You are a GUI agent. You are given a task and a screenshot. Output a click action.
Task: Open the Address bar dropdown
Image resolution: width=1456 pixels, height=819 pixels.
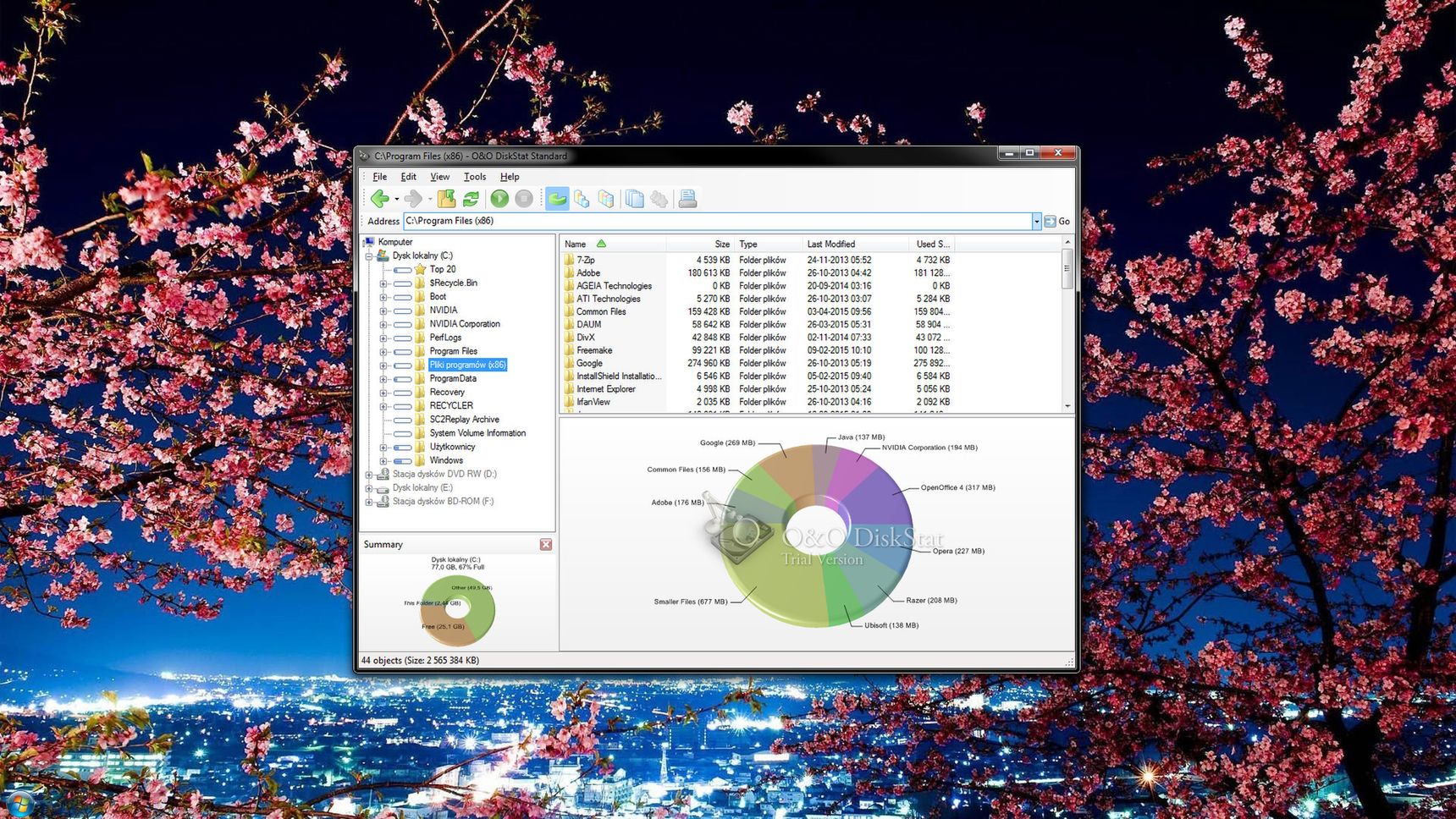coord(1036,222)
